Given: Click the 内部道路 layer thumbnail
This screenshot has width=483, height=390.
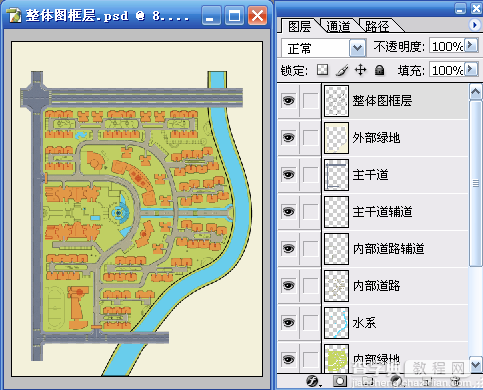Looking at the screenshot, I should point(336,286).
